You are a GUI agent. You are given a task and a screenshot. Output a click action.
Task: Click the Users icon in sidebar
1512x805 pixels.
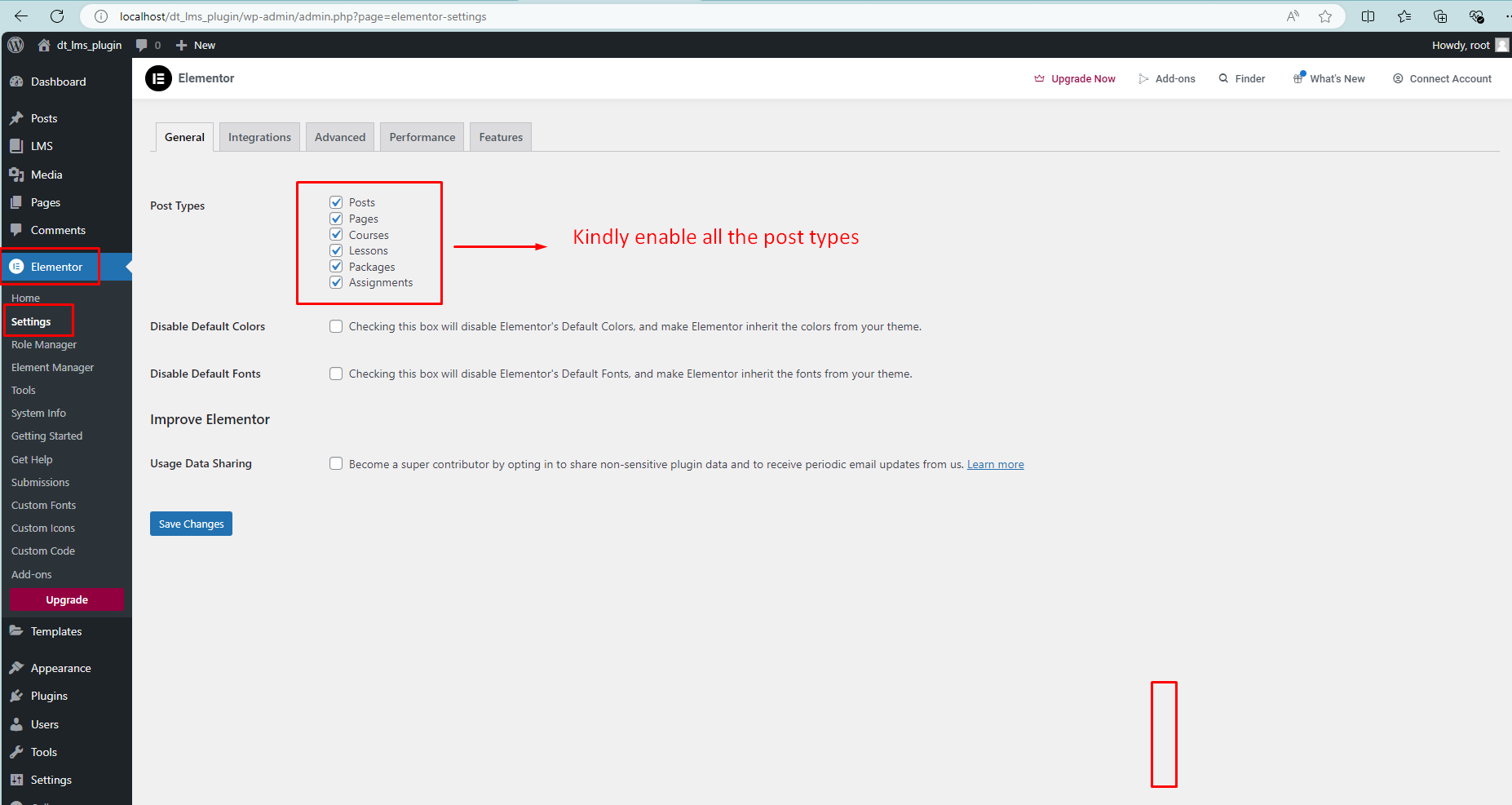click(16, 724)
